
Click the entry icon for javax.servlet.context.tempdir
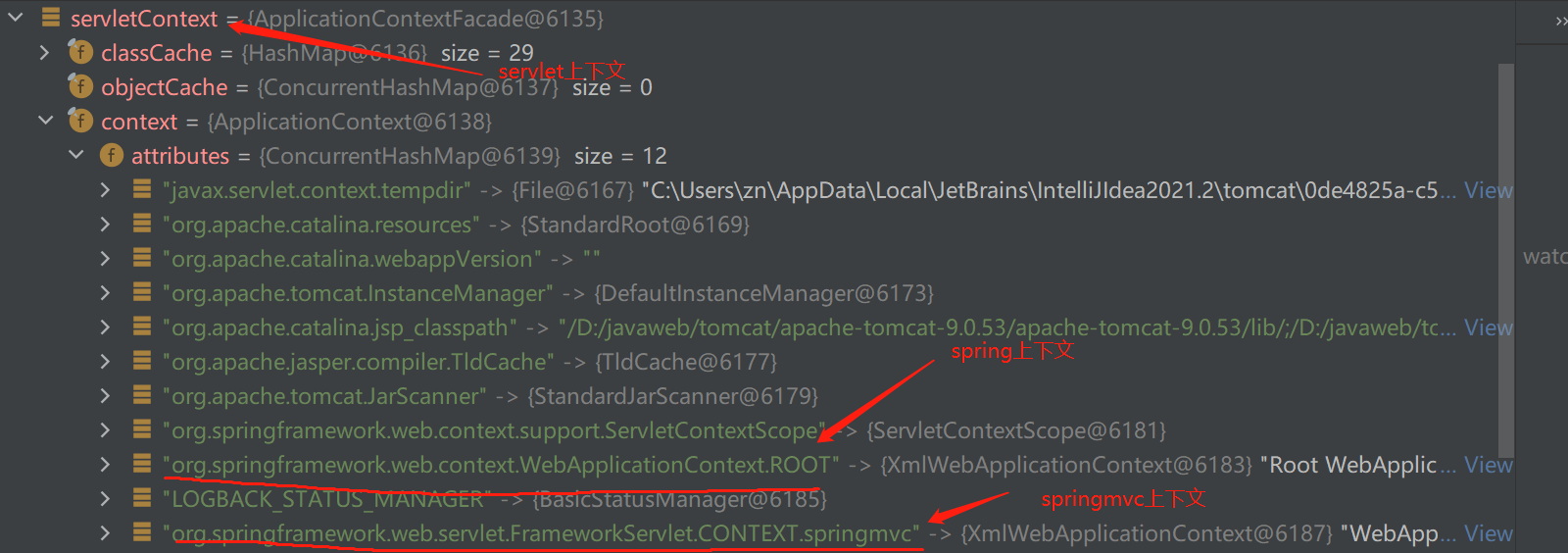(142, 189)
